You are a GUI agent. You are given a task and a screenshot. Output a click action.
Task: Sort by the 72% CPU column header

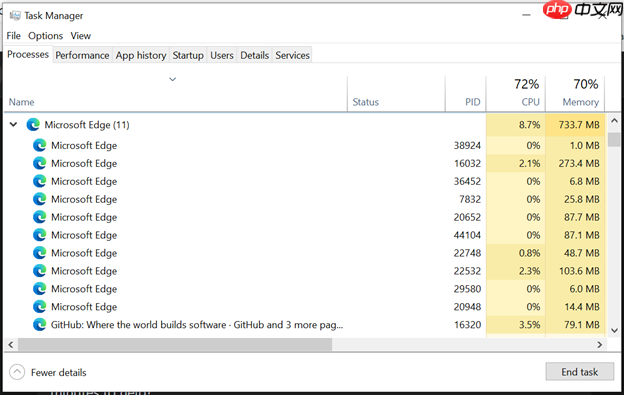click(516, 94)
